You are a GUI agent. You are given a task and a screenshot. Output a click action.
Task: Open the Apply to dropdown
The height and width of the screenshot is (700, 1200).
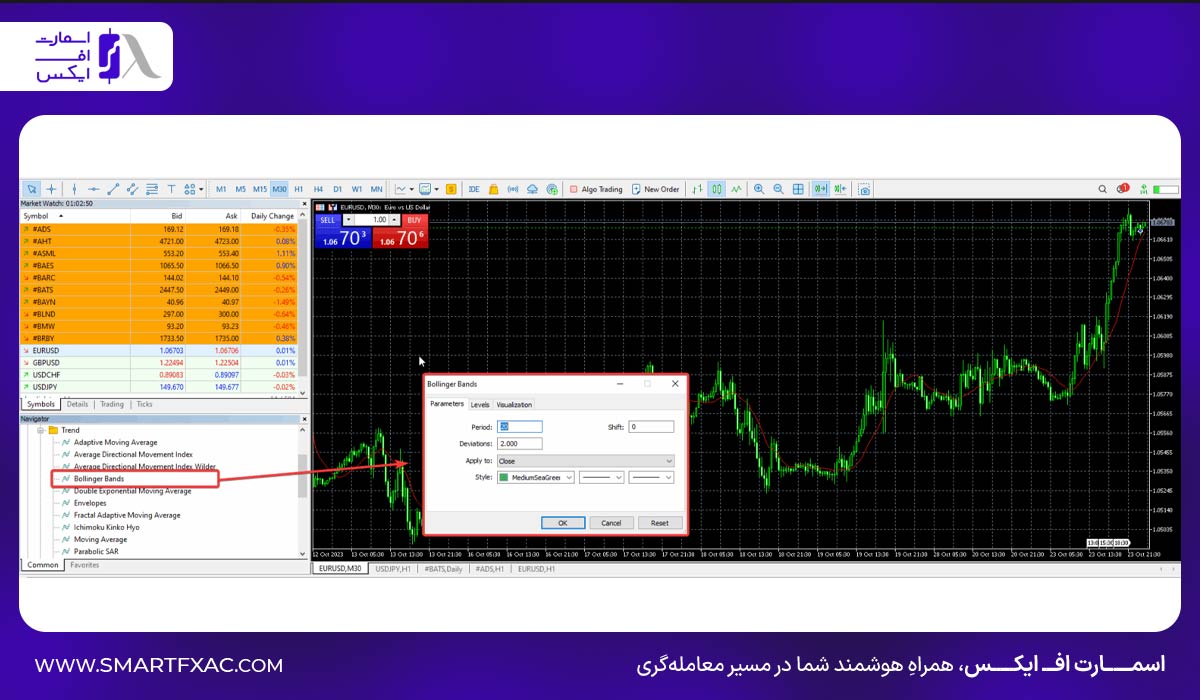click(585, 461)
